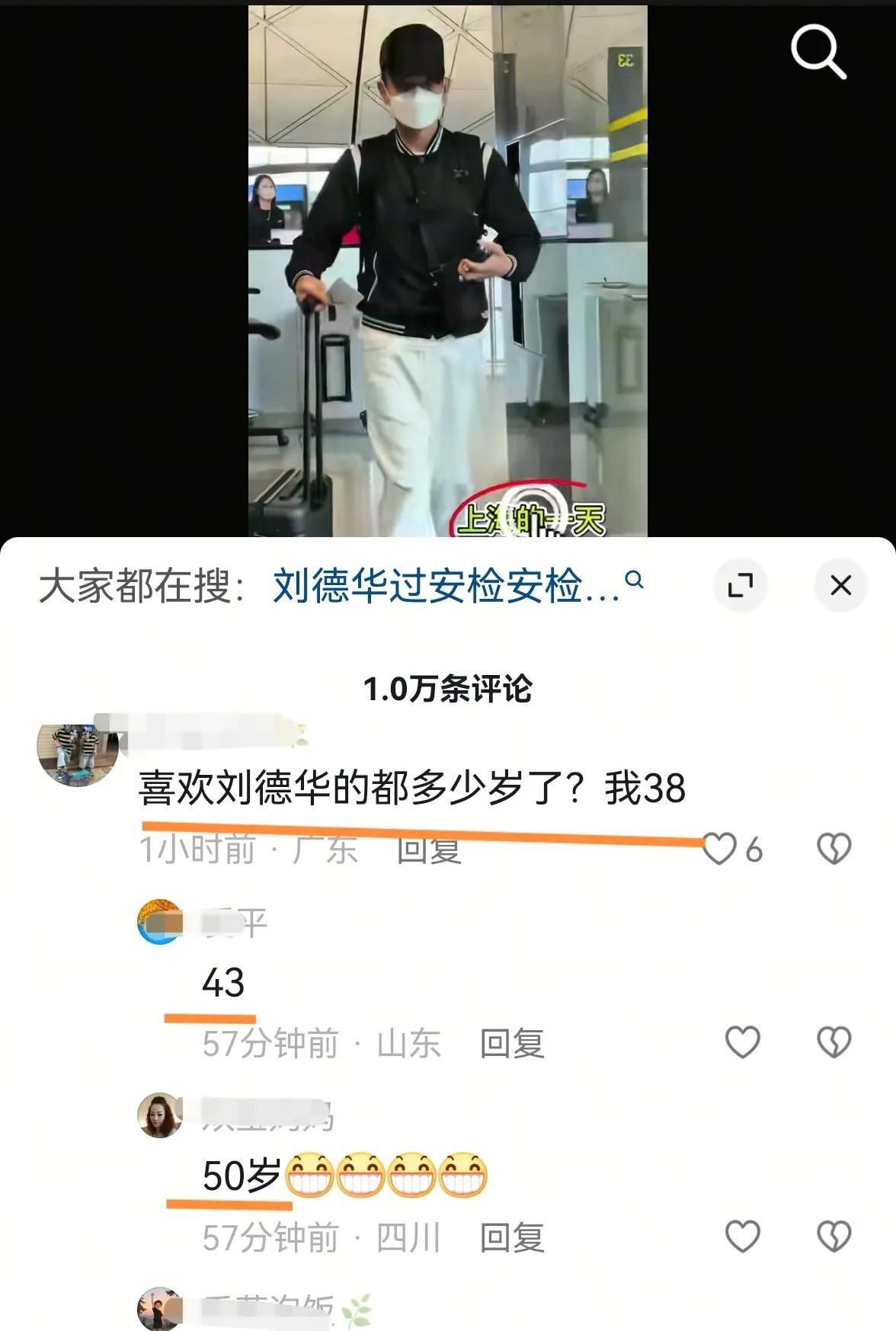This screenshot has width=896, height=1331.
Task: Reply to the Guangdong comment
Action: coord(429,849)
